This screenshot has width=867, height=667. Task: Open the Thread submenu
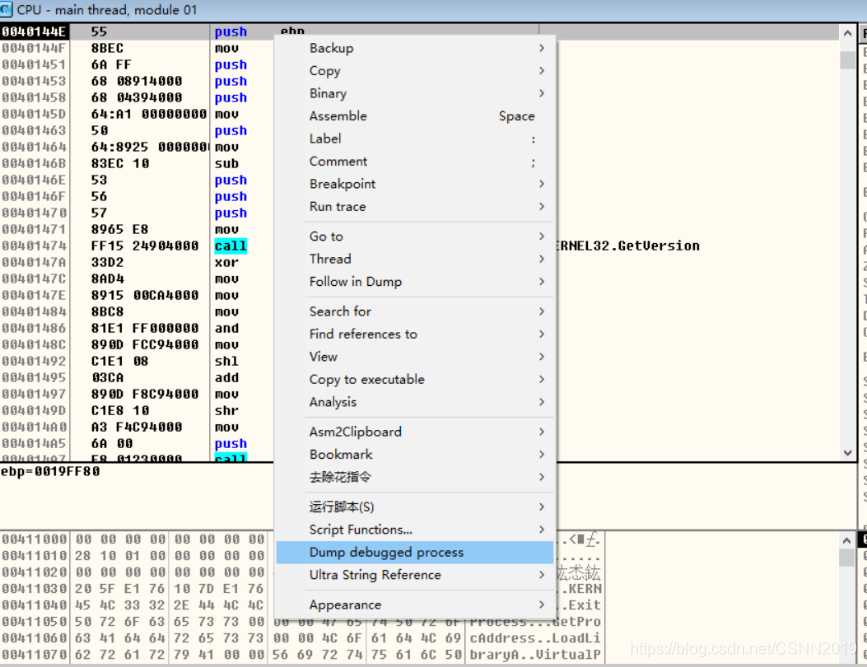(415, 259)
